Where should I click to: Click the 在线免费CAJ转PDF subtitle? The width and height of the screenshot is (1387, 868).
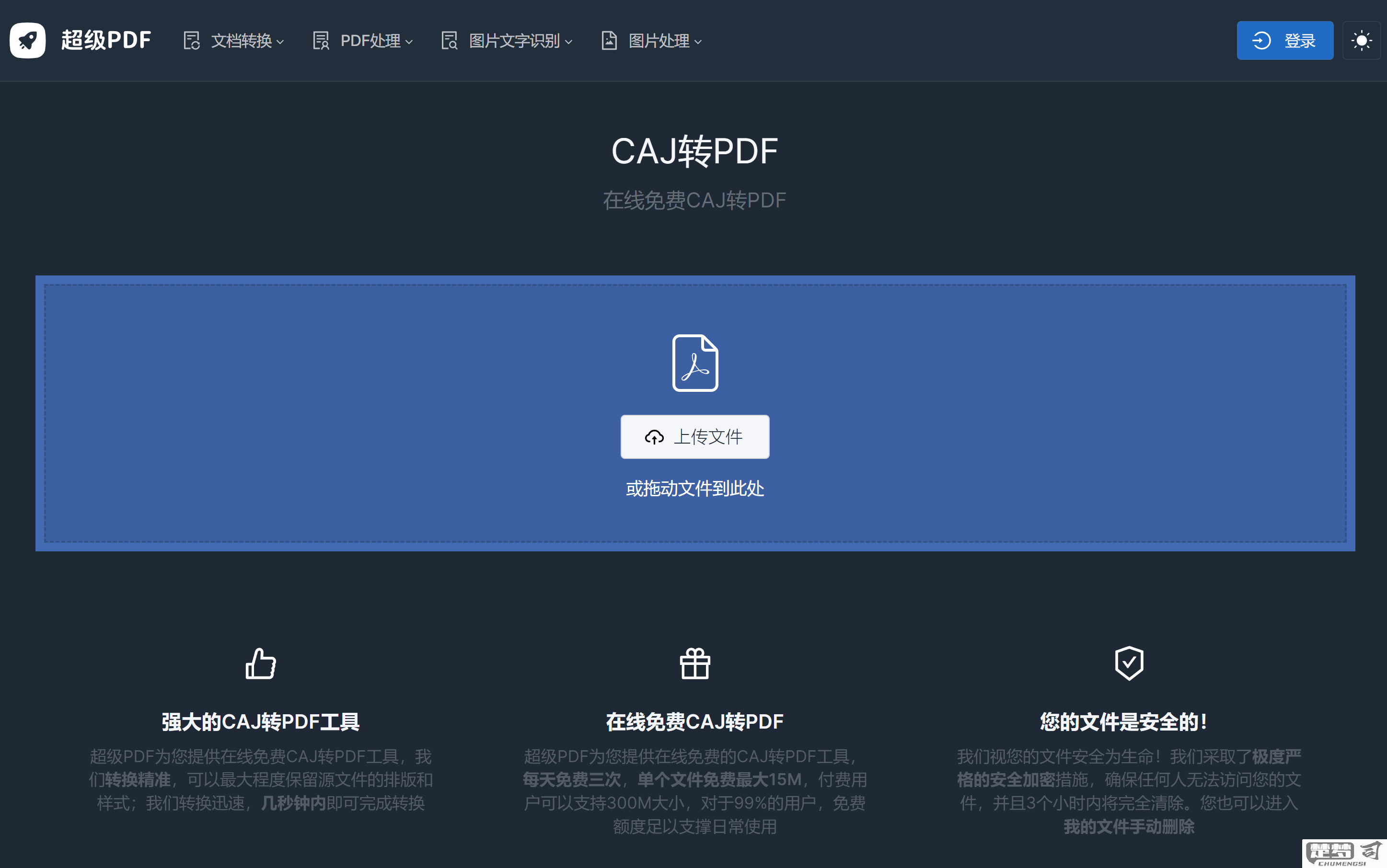(x=694, y=200)
